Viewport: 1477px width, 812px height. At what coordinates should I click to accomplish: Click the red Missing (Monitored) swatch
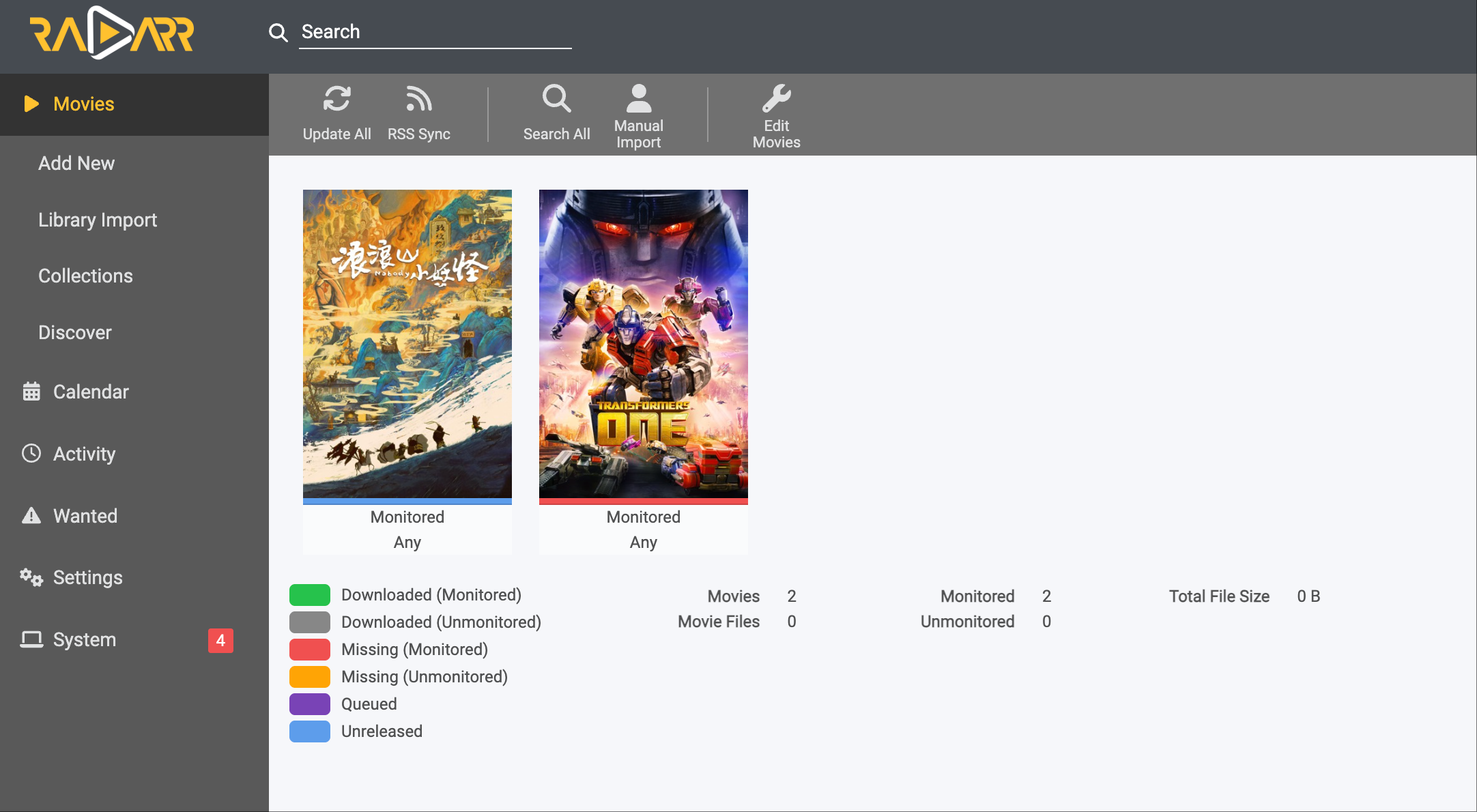point(310,650)
